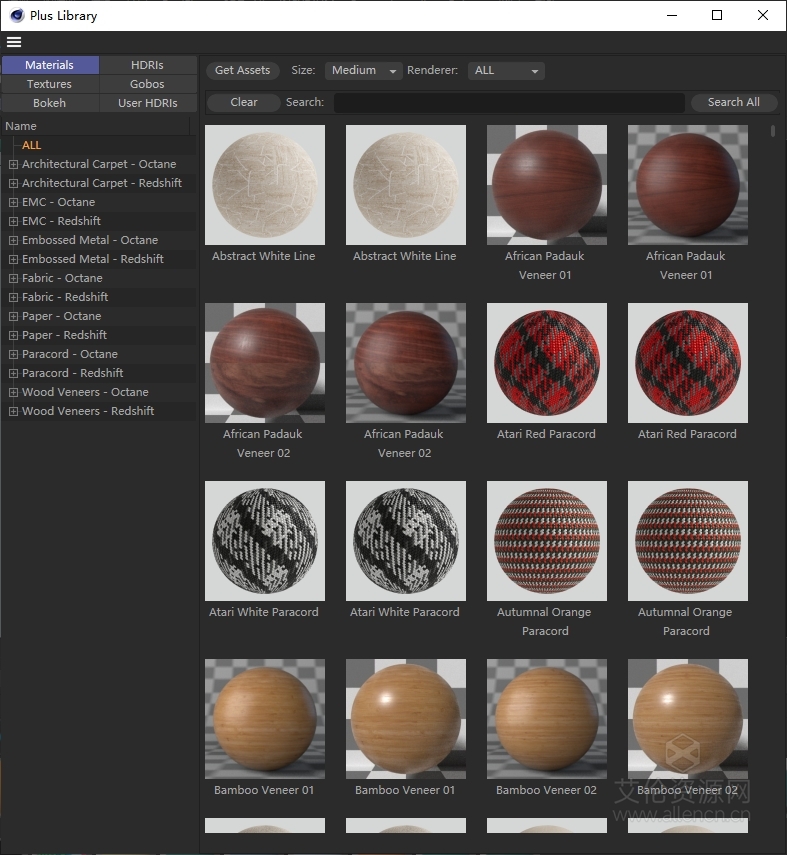Select ALL in the category tree

(x=32, y=145)
